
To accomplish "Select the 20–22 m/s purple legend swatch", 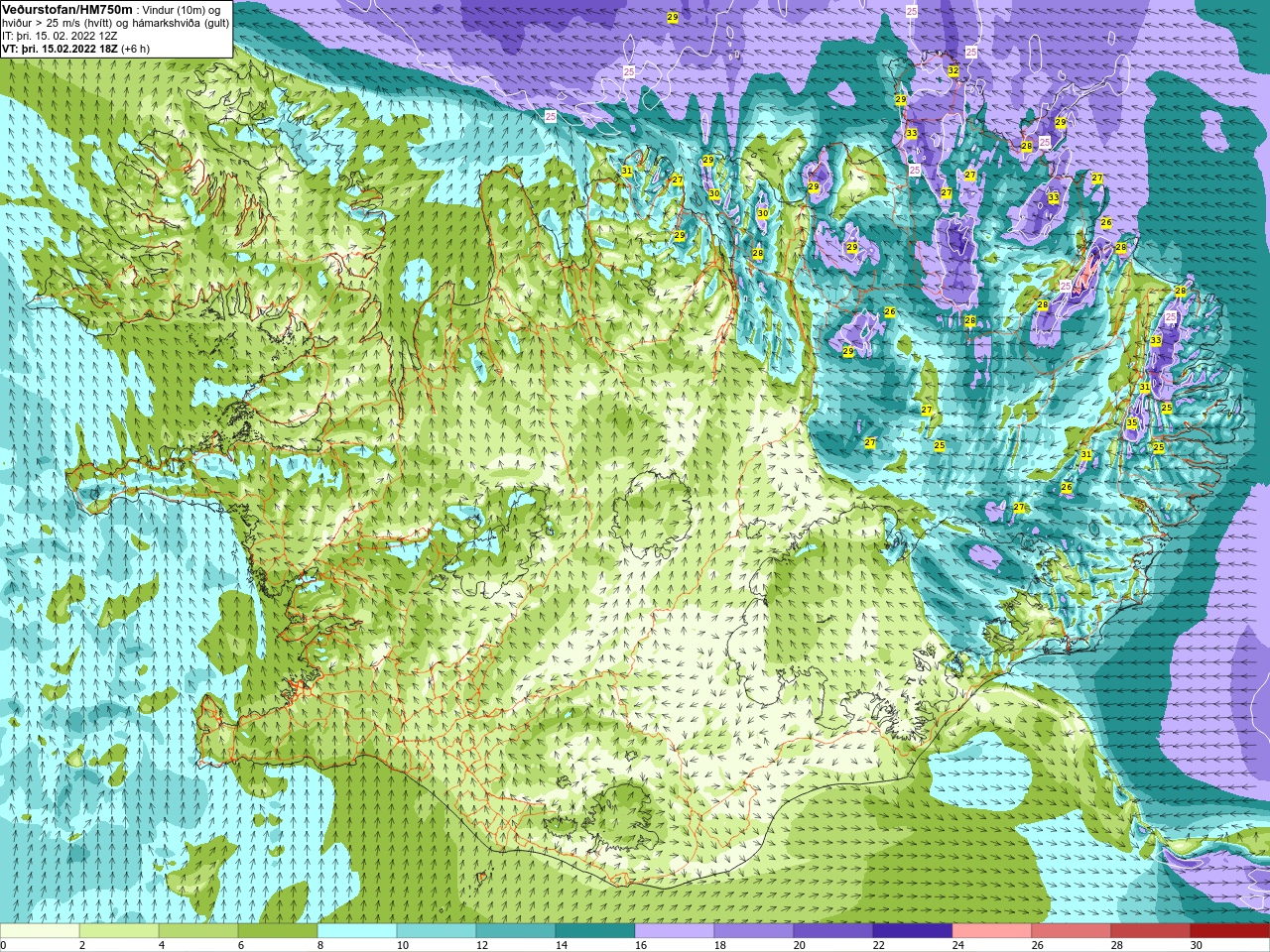I will point(833,931).
